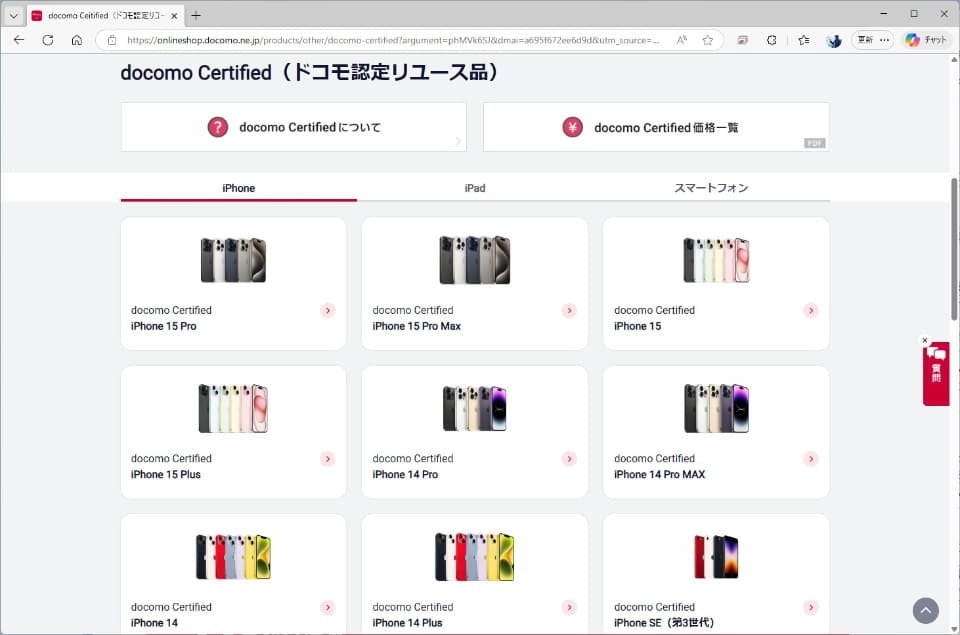Viewport: 960px width, 635px height.
Task: Reload the docomo page
Action: point(48,40)
